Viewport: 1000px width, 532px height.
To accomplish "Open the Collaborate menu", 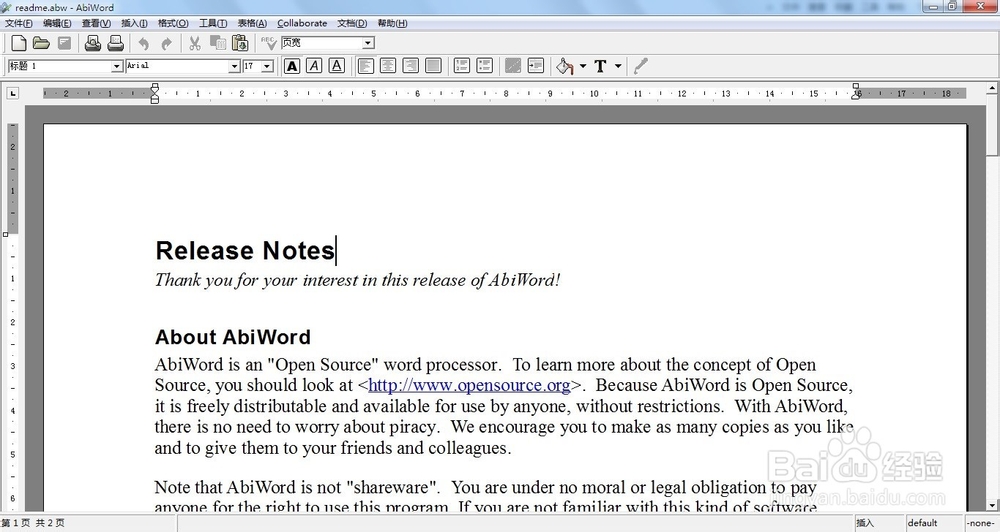I will pos(302,23).
